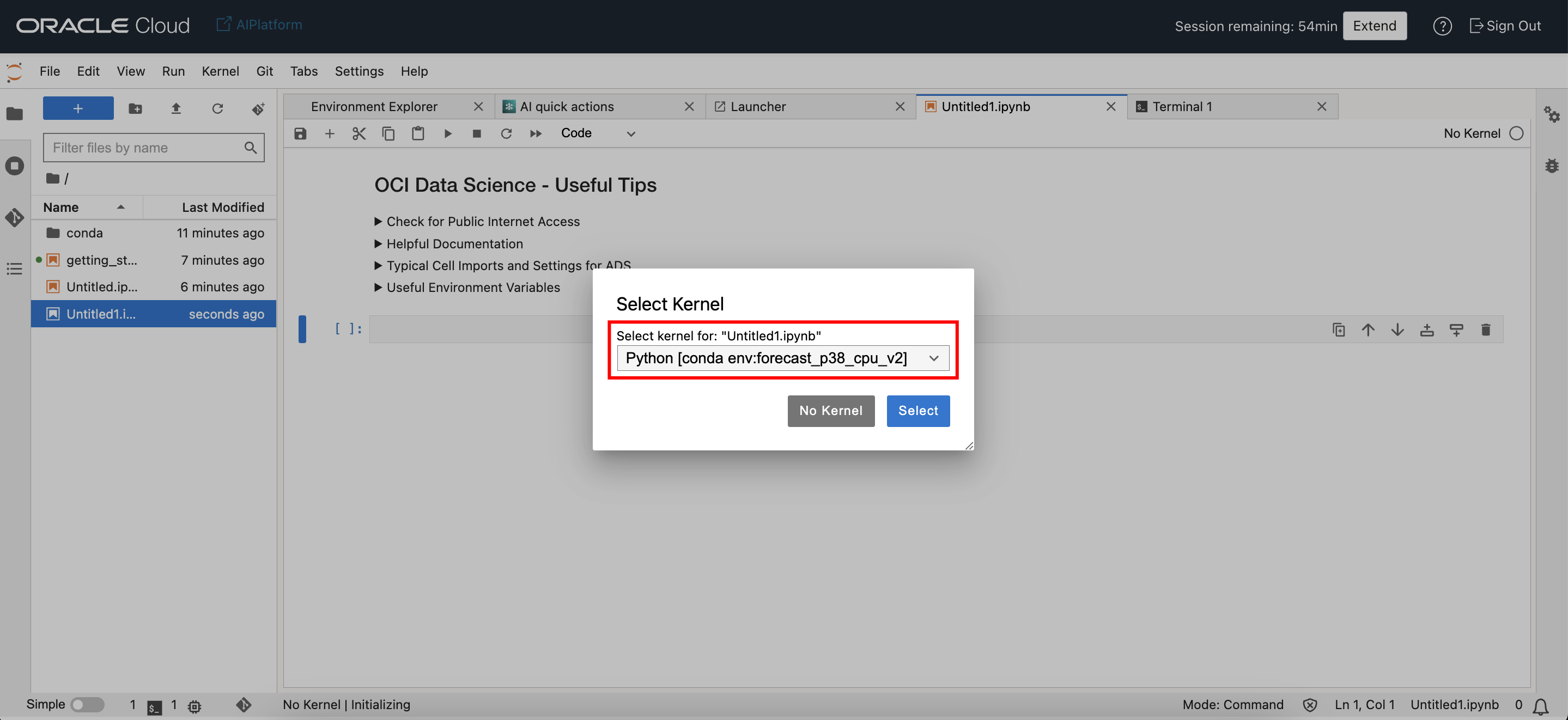Open the kernel selection dropdown
Viewport: 1568px width, 720px height.
coord(783,358)
